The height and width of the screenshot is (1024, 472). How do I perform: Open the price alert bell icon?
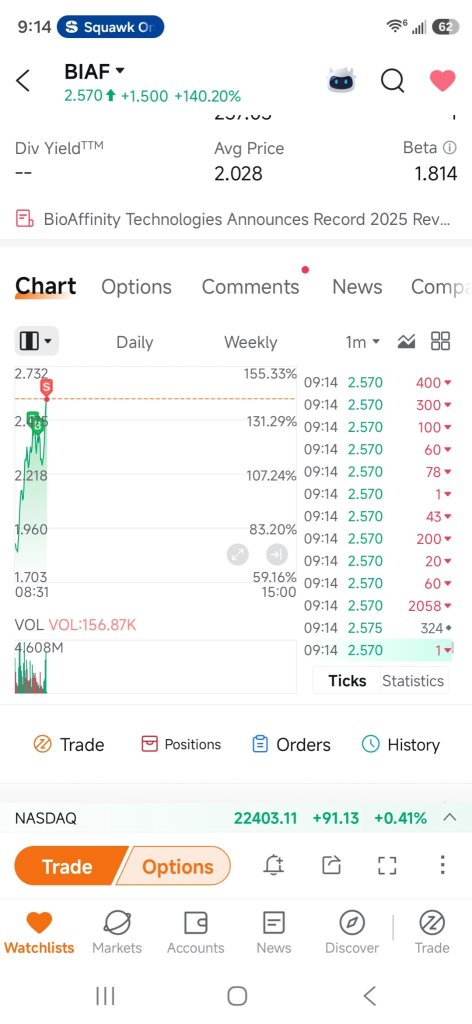pyautogui.click(x=274, y=865)
